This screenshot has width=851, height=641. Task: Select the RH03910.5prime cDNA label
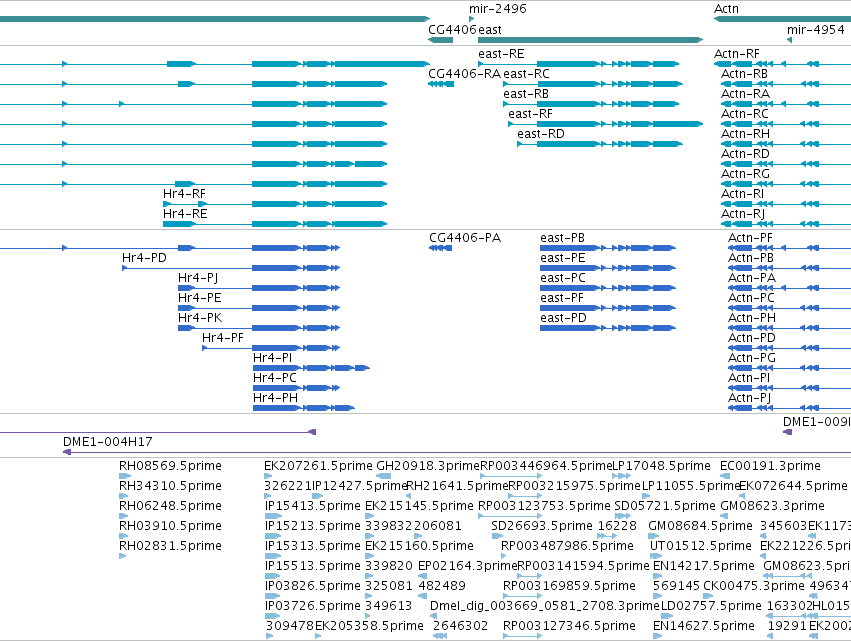pyautogui.click(x=170, y=526)
